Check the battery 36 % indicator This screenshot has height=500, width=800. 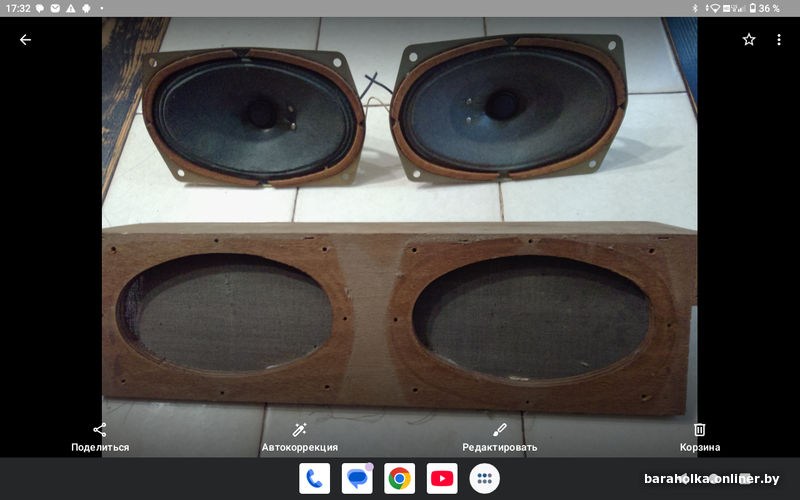click(x=764, y=8)
